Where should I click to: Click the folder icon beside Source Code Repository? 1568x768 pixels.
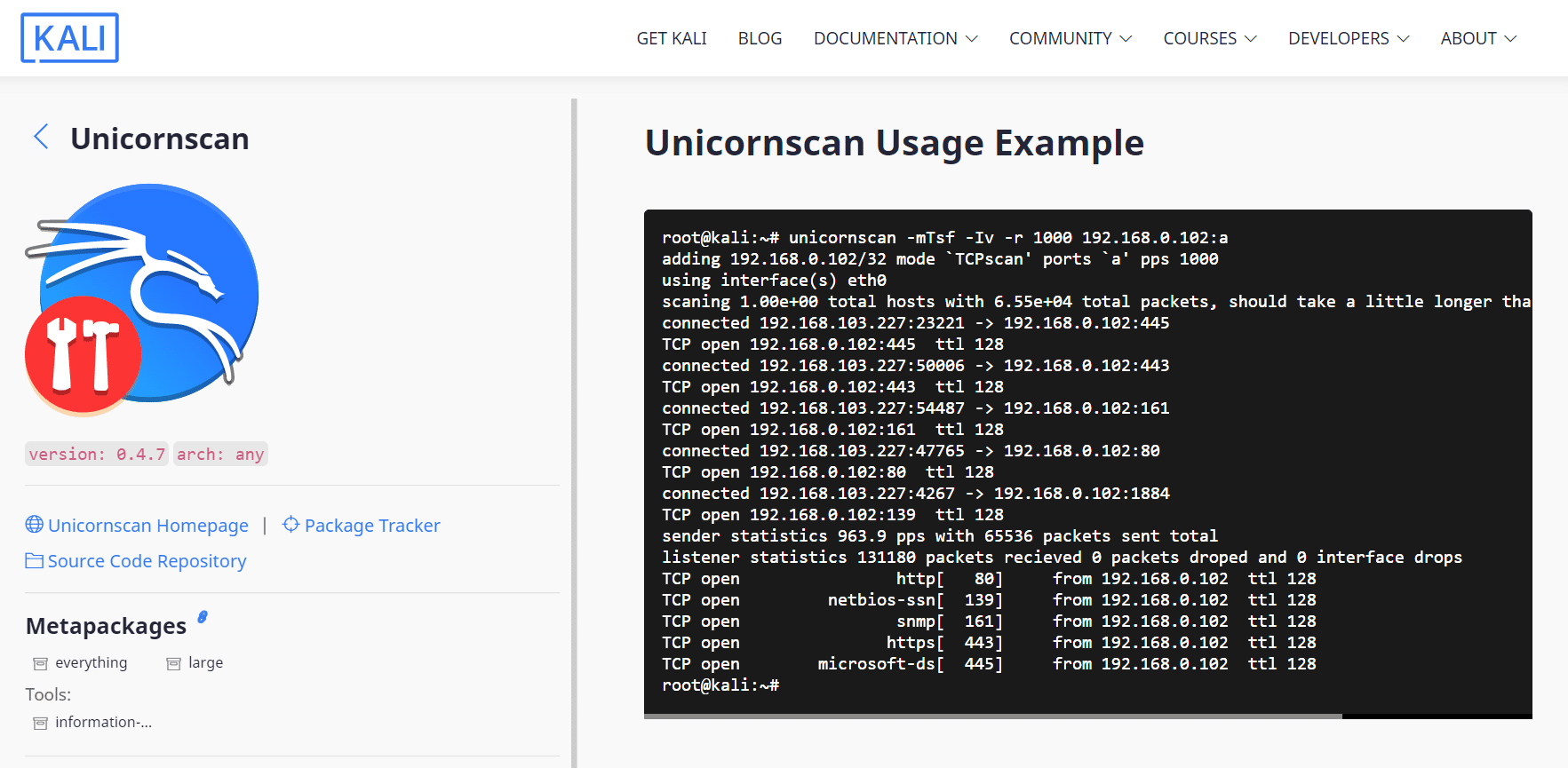[35, 560]
